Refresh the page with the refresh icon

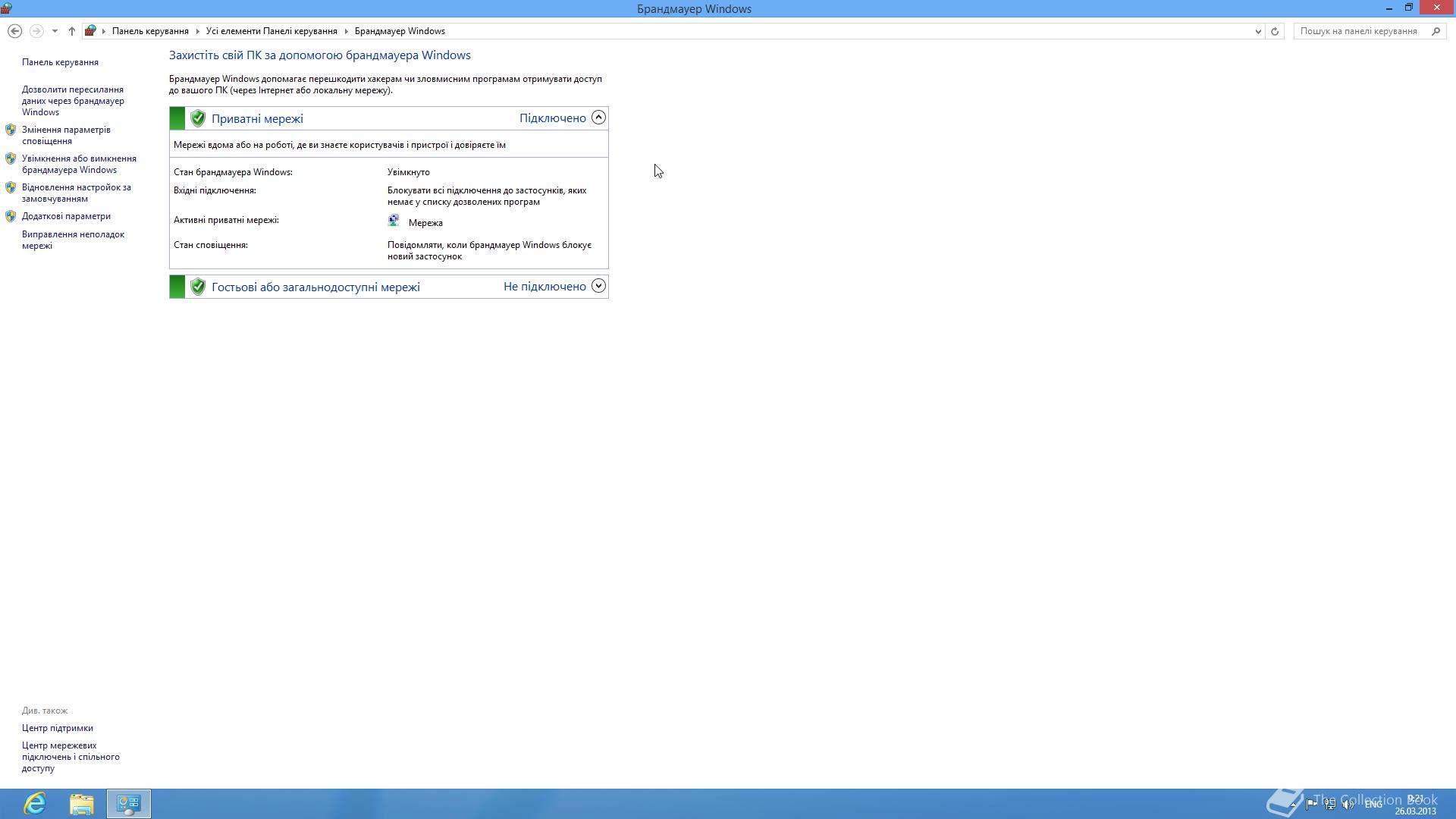coord(1275,31)
